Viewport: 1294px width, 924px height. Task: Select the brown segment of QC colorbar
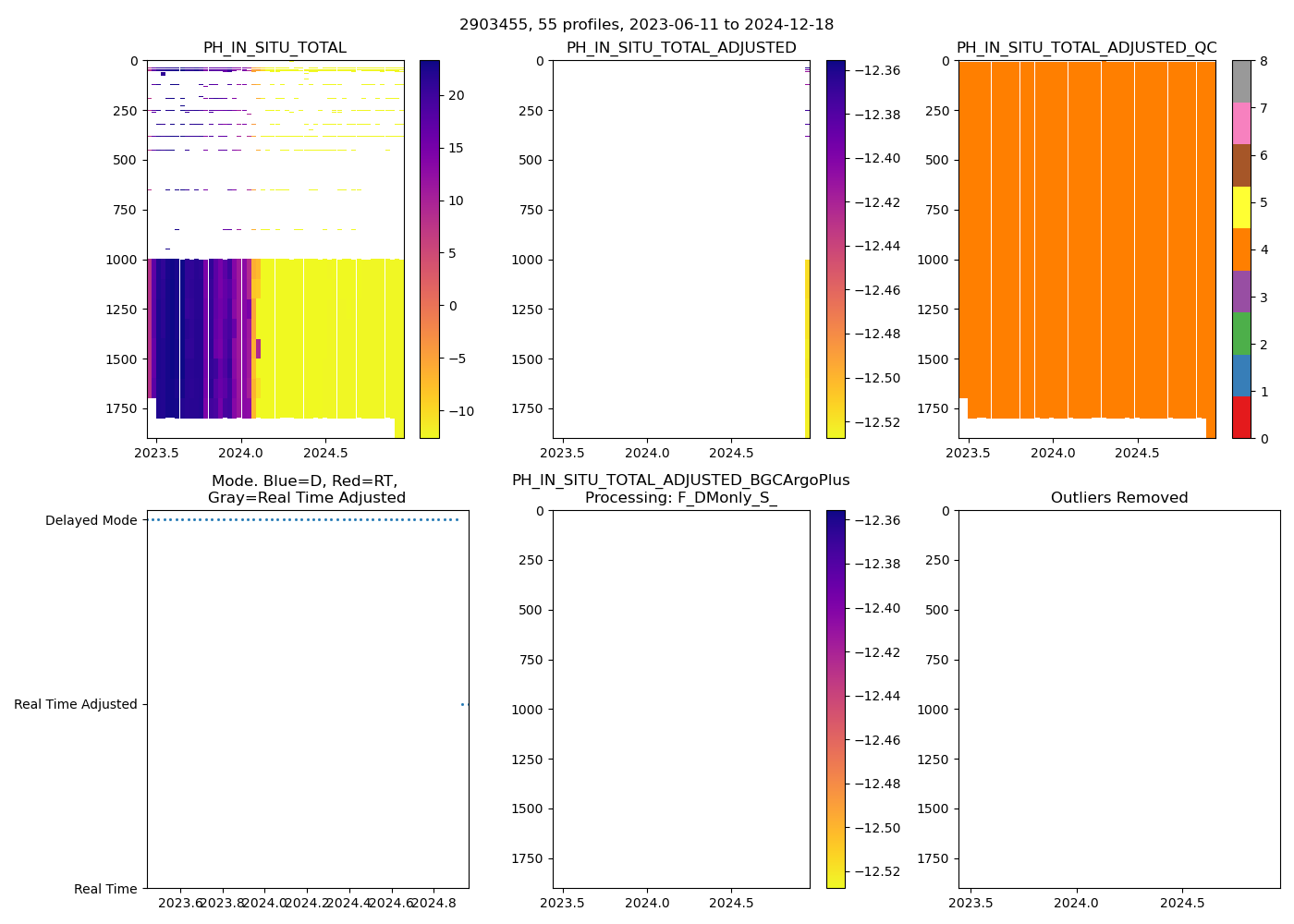coord(1240,165)
